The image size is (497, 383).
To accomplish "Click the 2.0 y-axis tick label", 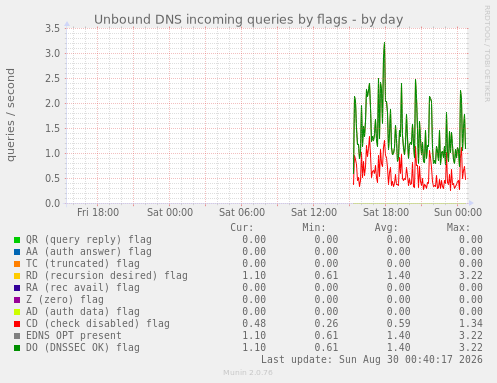I will coord(53,103).
